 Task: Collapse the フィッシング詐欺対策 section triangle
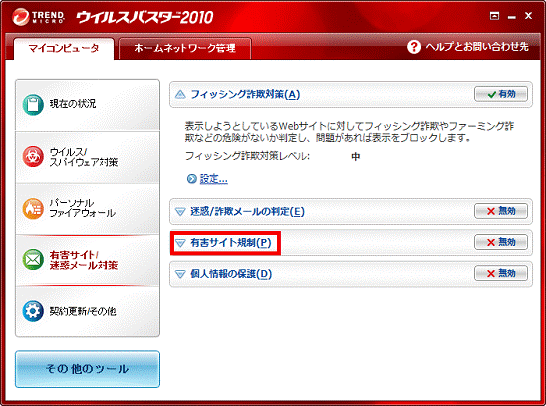coord(180,94)
